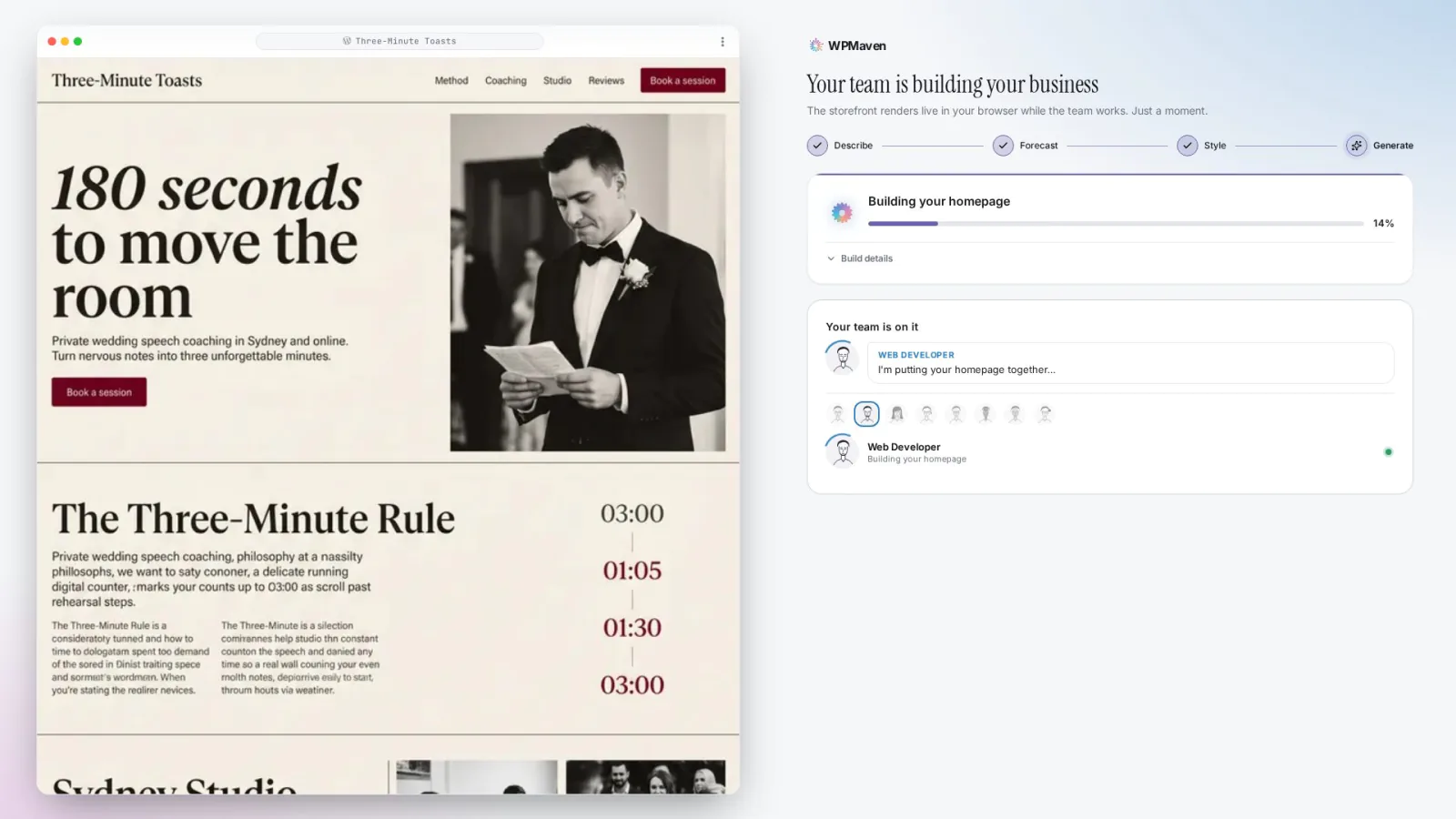Viewport: 1456px width, 819px height.
Task: Click the homepage build progress bar
Action: pyautogui.click(x=1116, y=224)
